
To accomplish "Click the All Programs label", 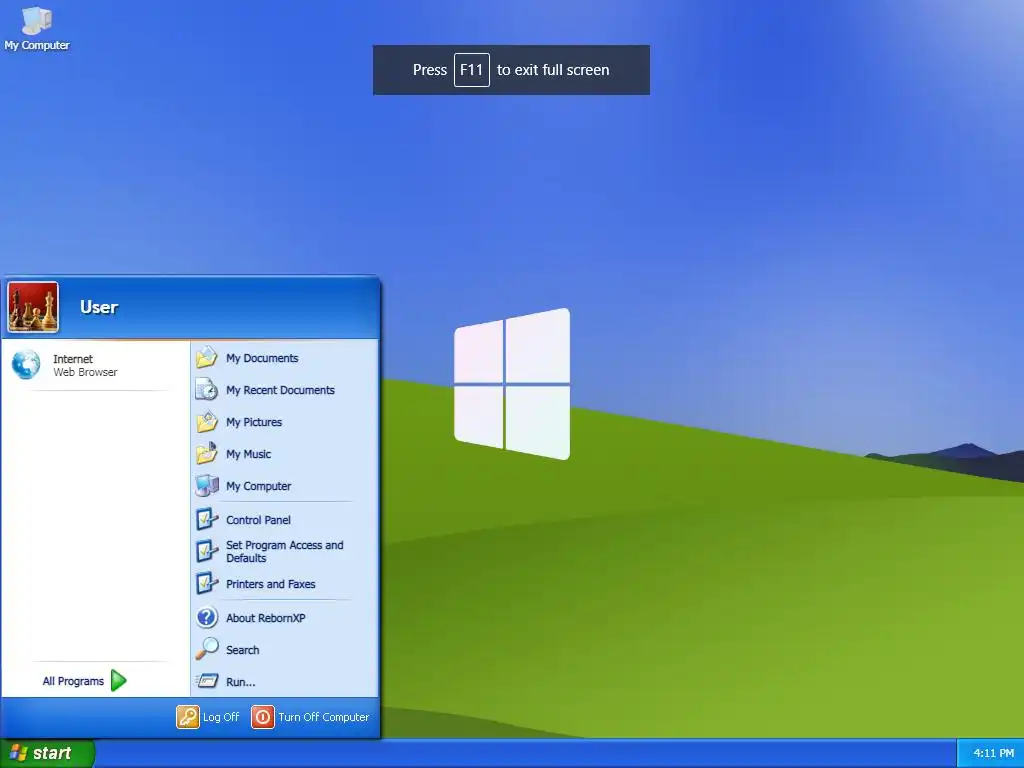I will click(x=73, y=681).
